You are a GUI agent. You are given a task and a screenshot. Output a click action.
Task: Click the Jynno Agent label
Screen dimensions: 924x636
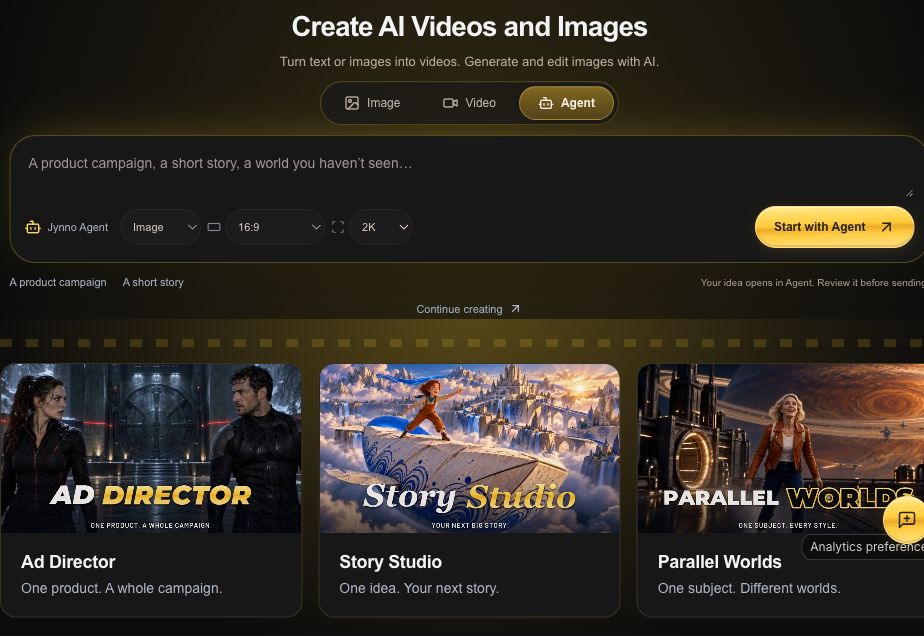tap(78, 228)
